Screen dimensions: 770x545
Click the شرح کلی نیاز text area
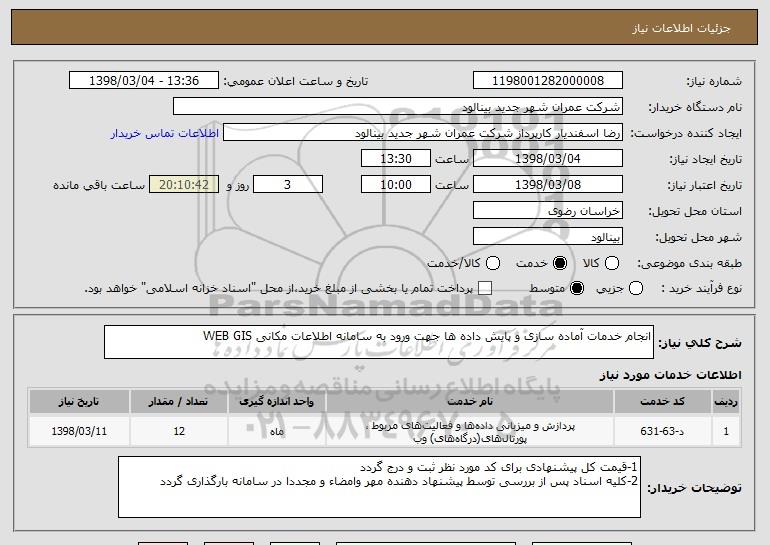pyautogui.click(x=379, y=342)
